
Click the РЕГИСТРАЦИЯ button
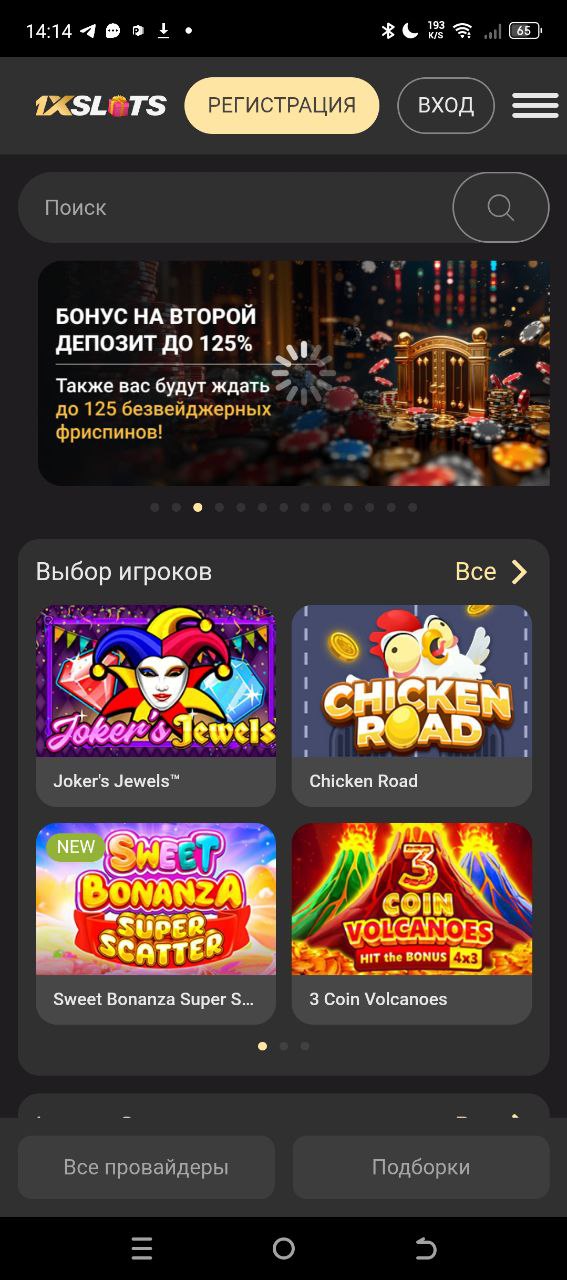click(x=282, y=105)
